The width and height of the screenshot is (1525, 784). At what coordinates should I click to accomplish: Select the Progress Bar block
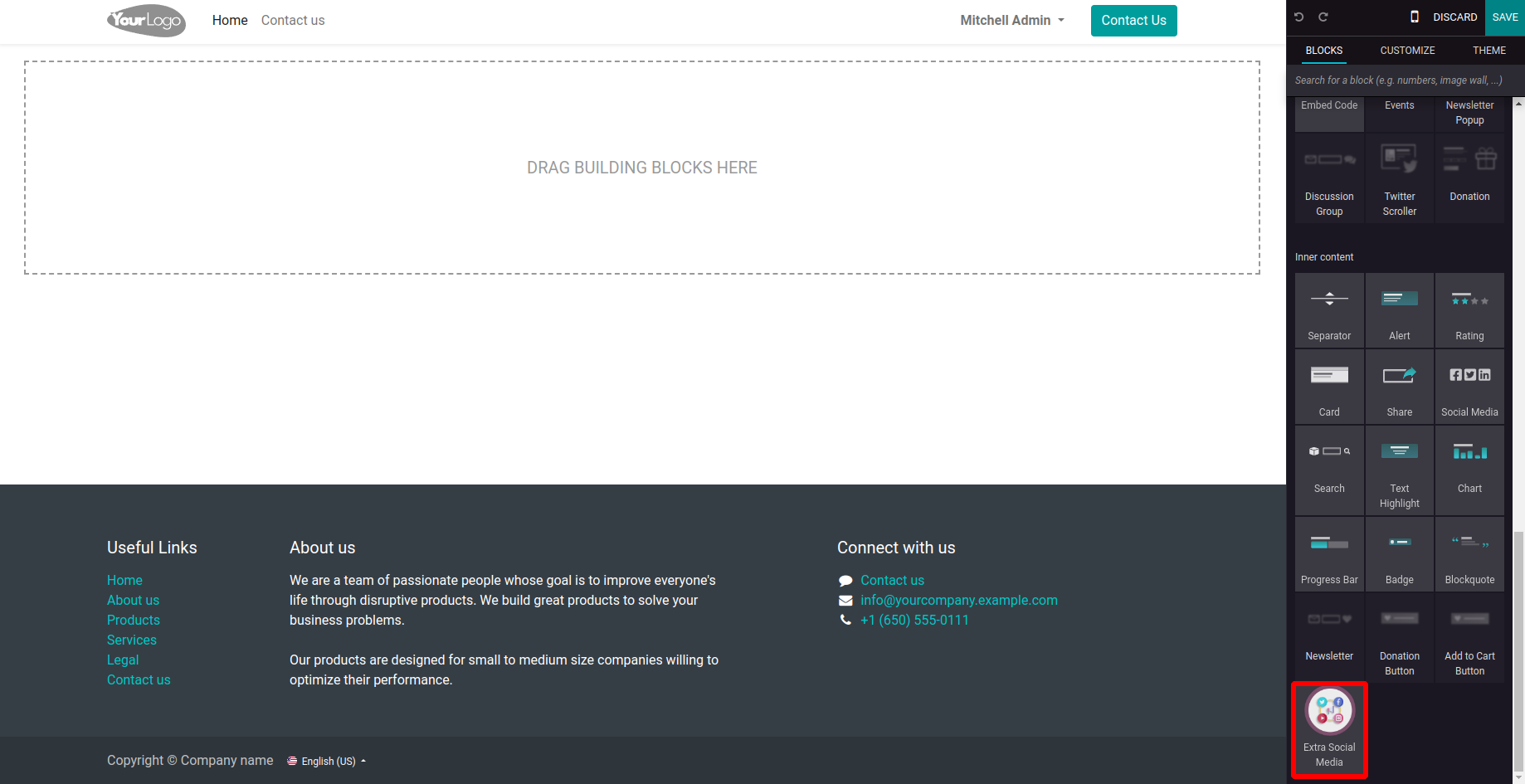point(1329,554)
